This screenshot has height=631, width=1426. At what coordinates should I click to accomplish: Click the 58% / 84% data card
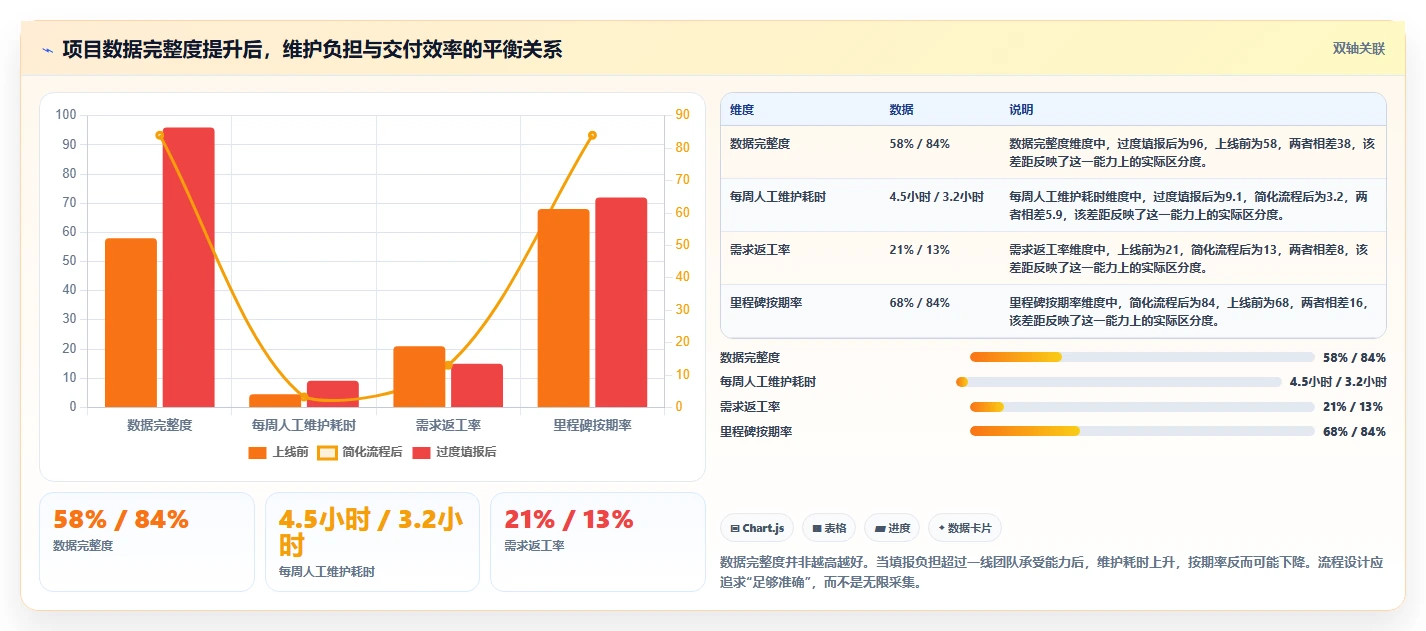[x=147, y=542]
